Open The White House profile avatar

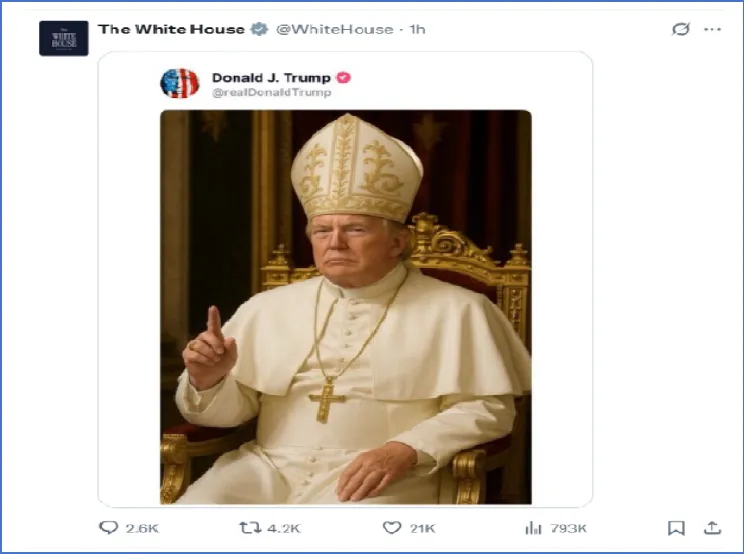64,38
